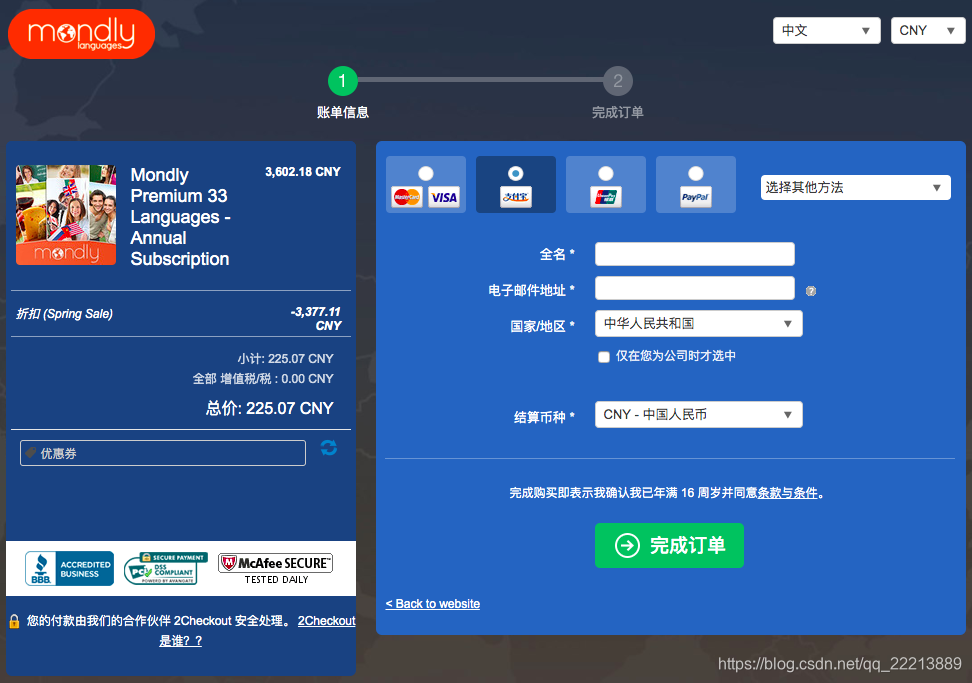Screen dimensions: 972x683
Task: Click the product title Mondly Premium 33 Languages
Action: point(180,216)
